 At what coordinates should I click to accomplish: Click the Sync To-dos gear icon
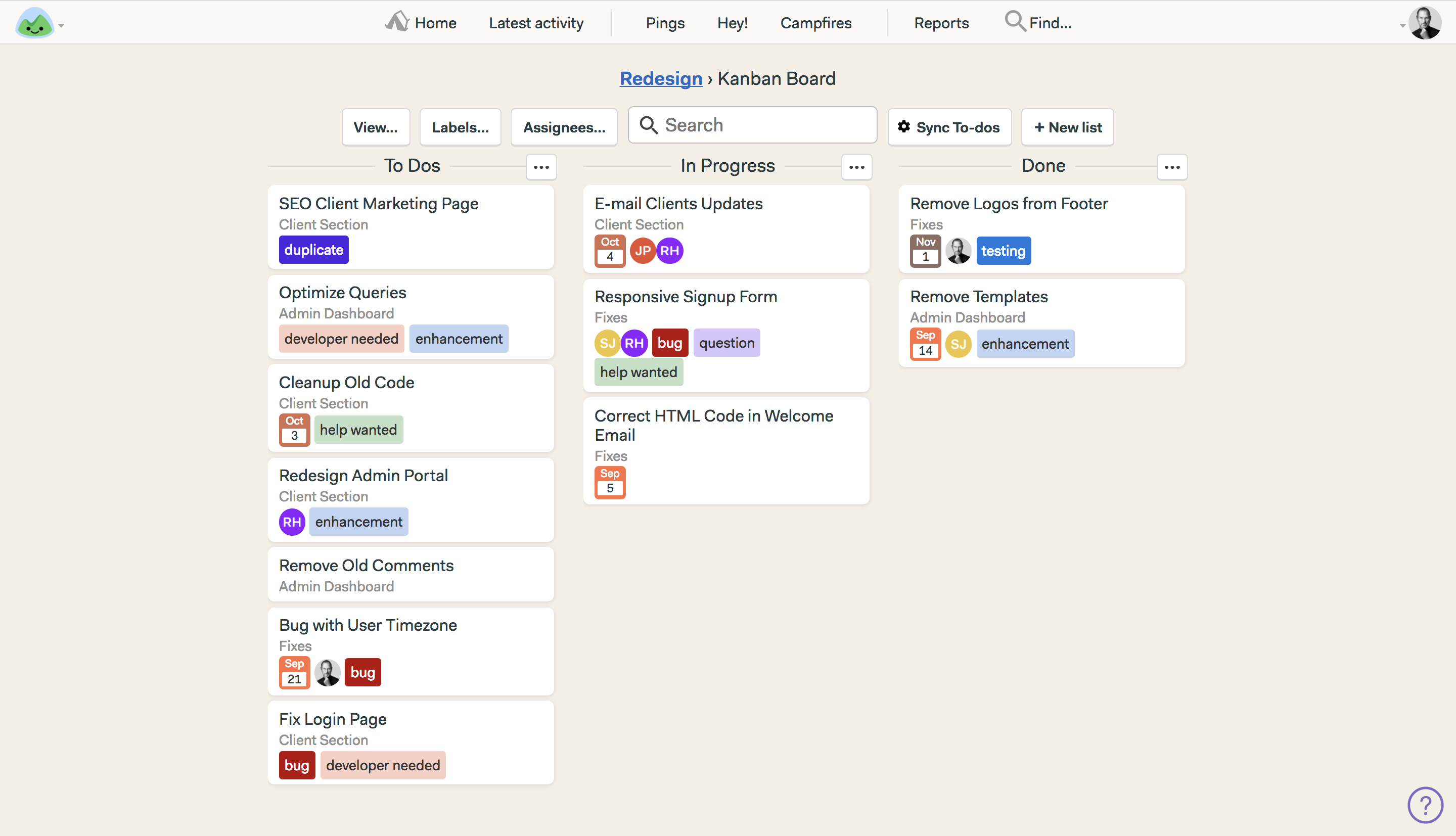[905, 126]
